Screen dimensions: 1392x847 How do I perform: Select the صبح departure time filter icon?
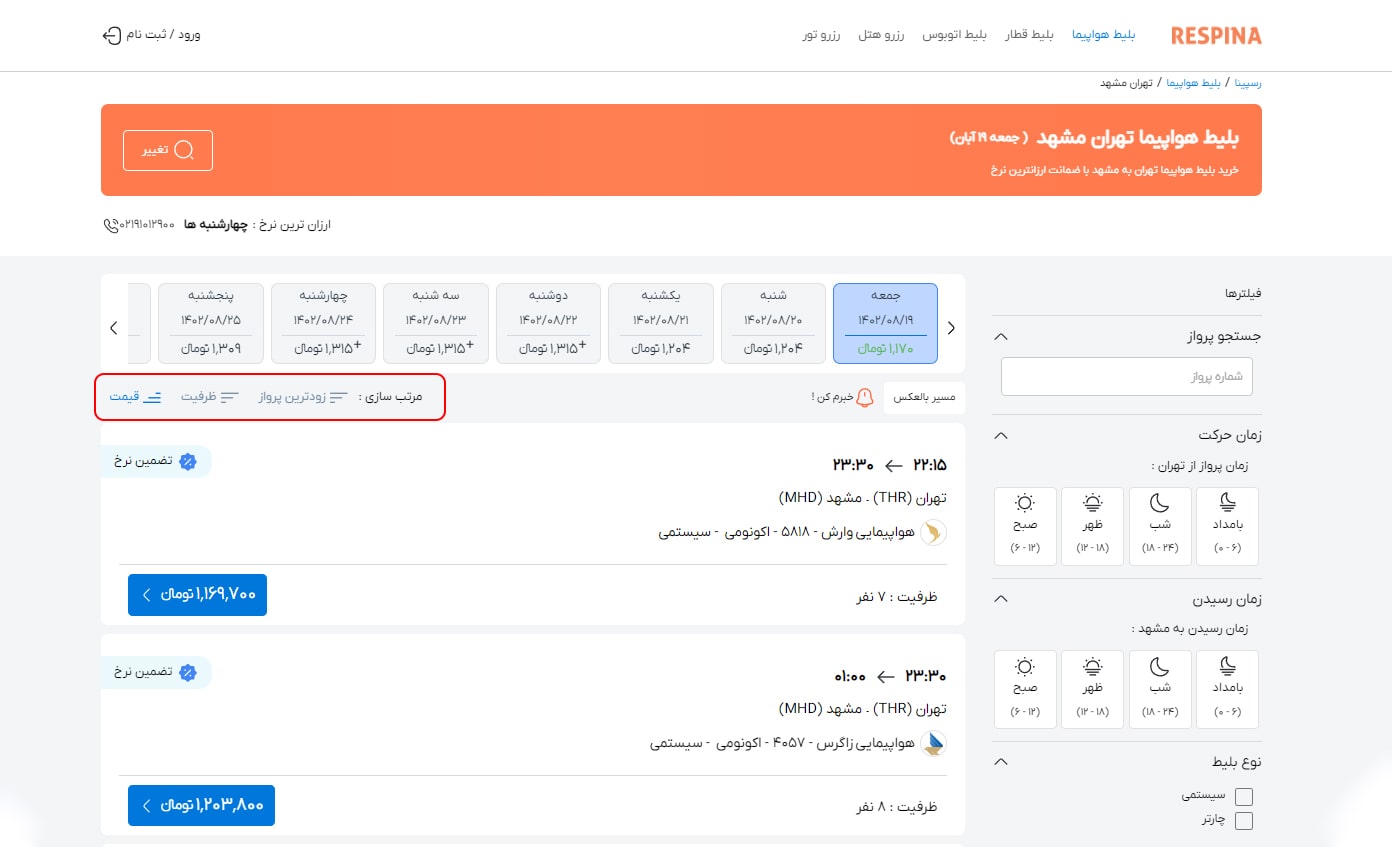pos(1025,503)
